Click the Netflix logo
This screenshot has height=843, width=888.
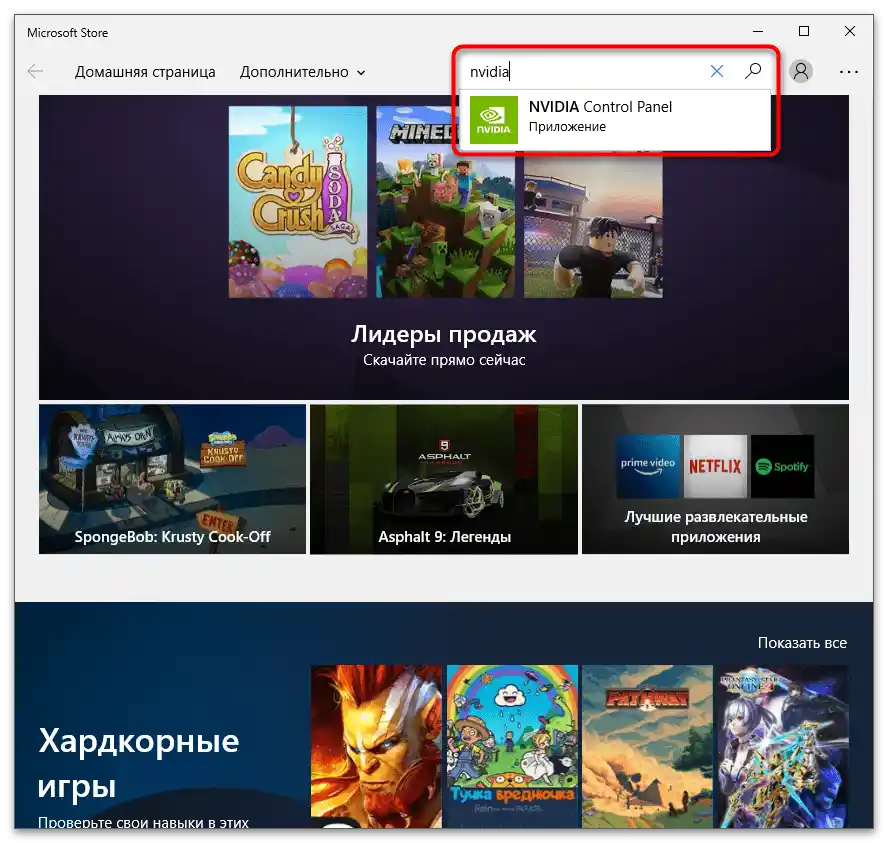pyautogui.click(x=715, y=467)
